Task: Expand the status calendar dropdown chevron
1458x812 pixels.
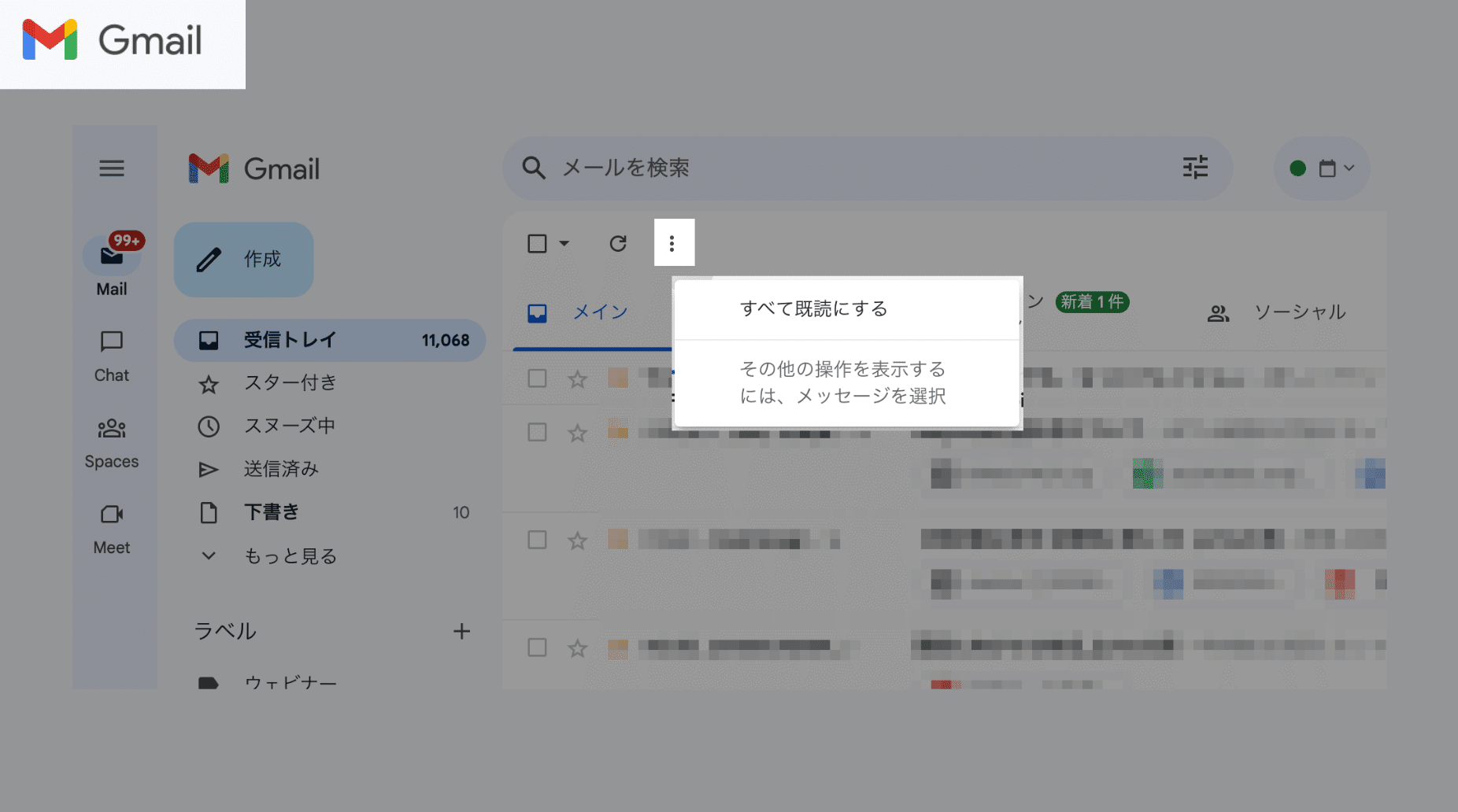Action: (1349, 168)
